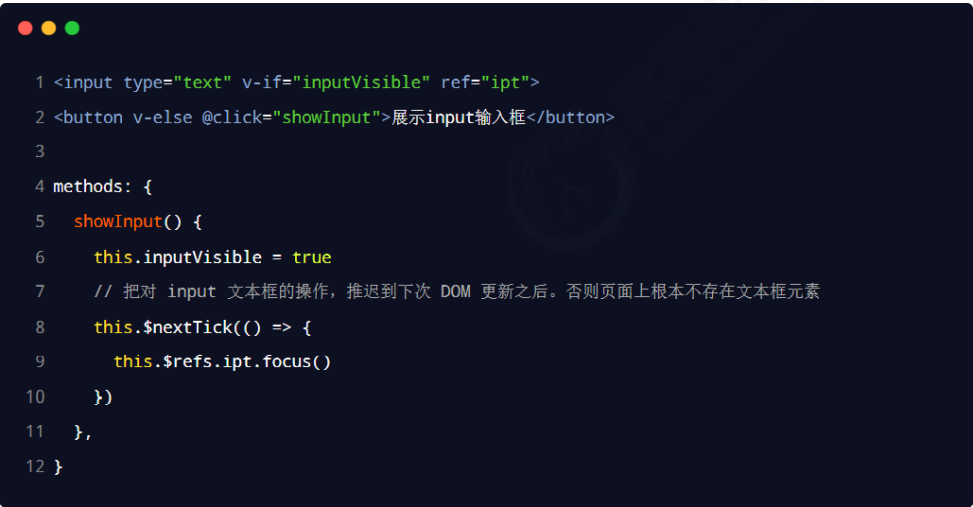Click the orange showInput method name
This screenshot has width=973, height=507.
[118, 222]
